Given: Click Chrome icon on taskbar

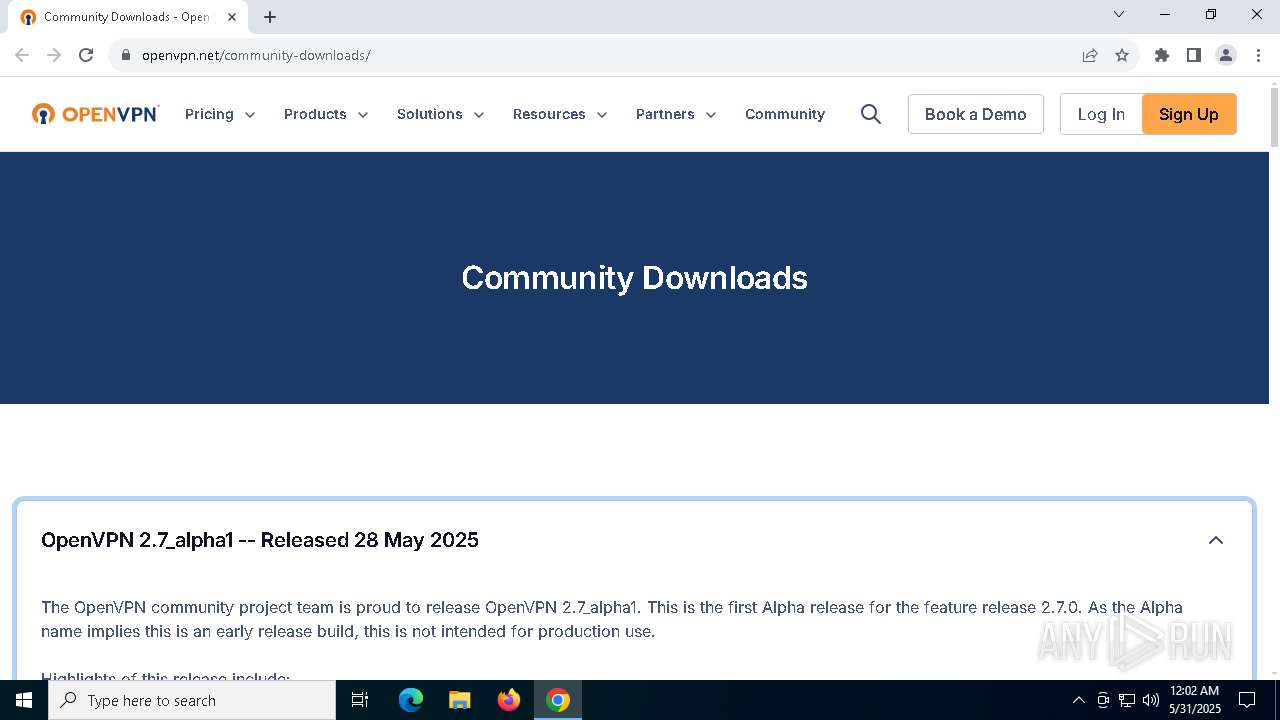Looking at the screenshot, I should pyautogui.click(x=558, y=700).
